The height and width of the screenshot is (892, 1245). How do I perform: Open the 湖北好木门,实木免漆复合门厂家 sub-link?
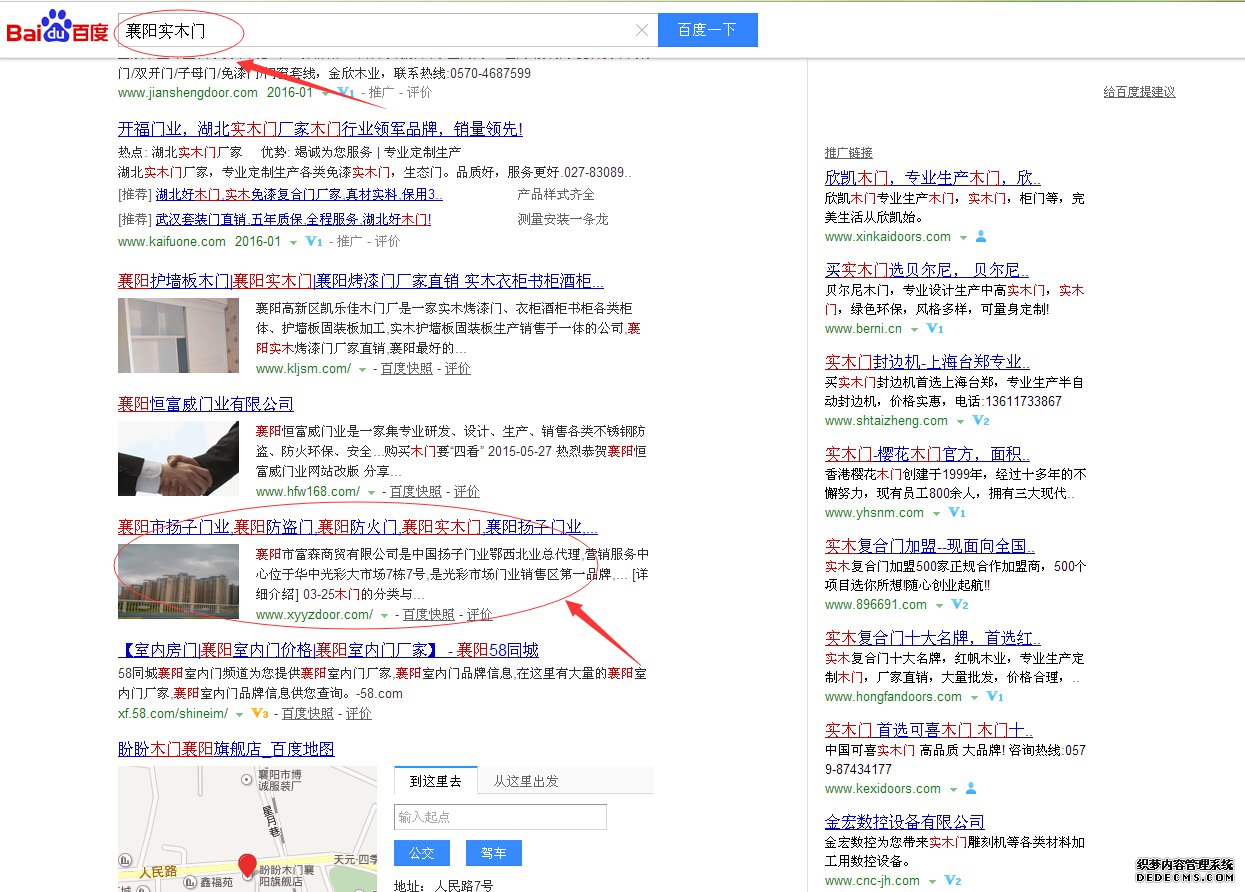pyautogui.click(x=299, y=195)
